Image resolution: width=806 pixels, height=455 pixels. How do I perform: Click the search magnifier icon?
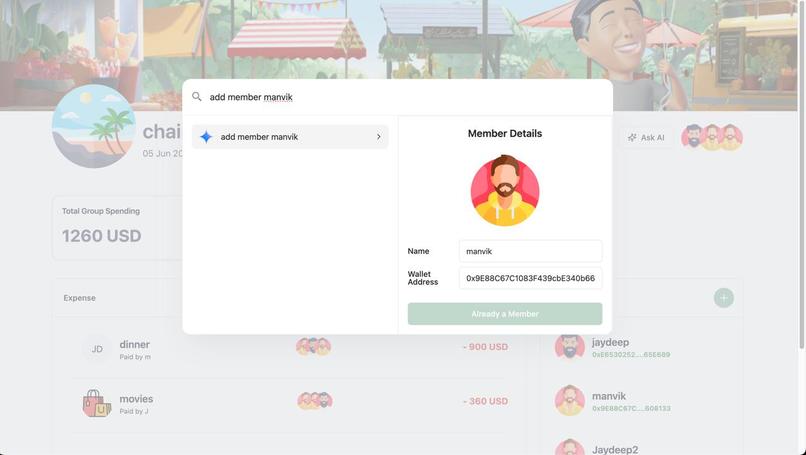point(196,97)
